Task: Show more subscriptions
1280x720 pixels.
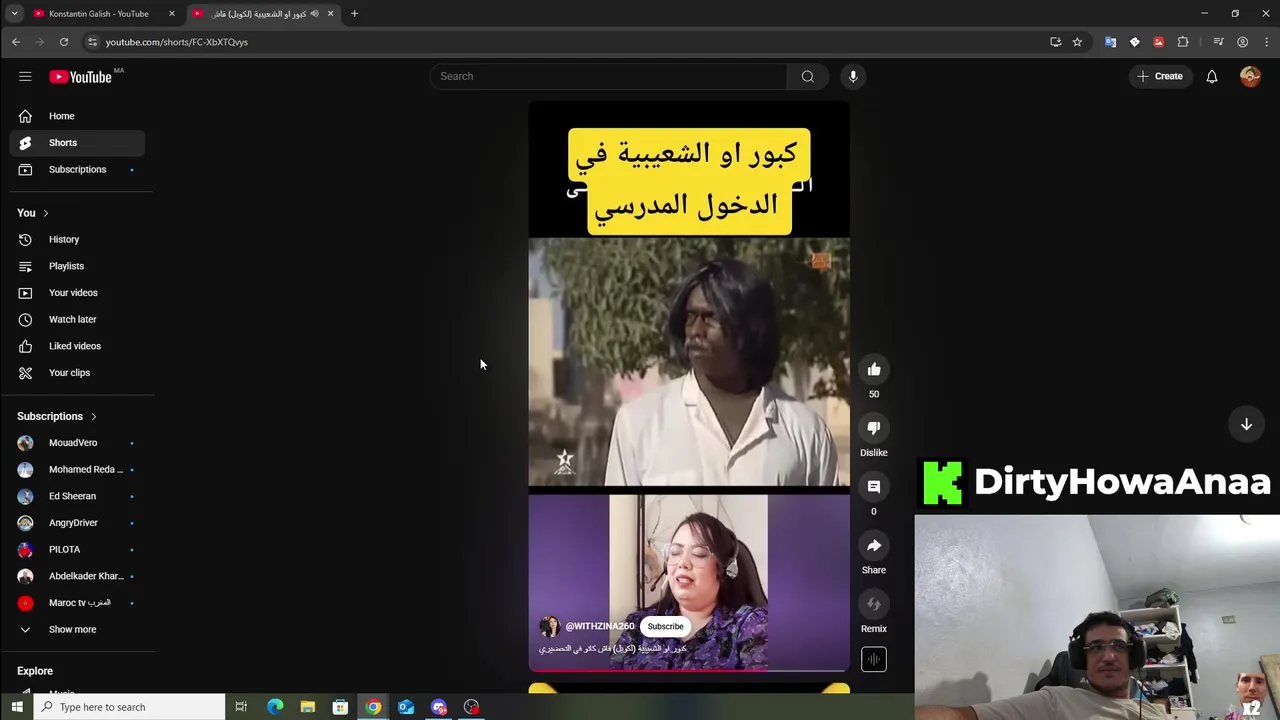Action: [x=73, y=629]
